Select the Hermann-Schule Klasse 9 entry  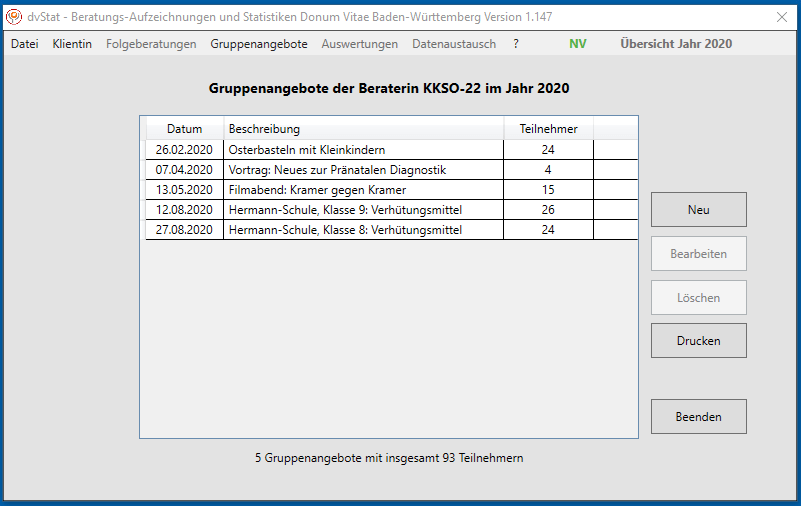[345, 210]
